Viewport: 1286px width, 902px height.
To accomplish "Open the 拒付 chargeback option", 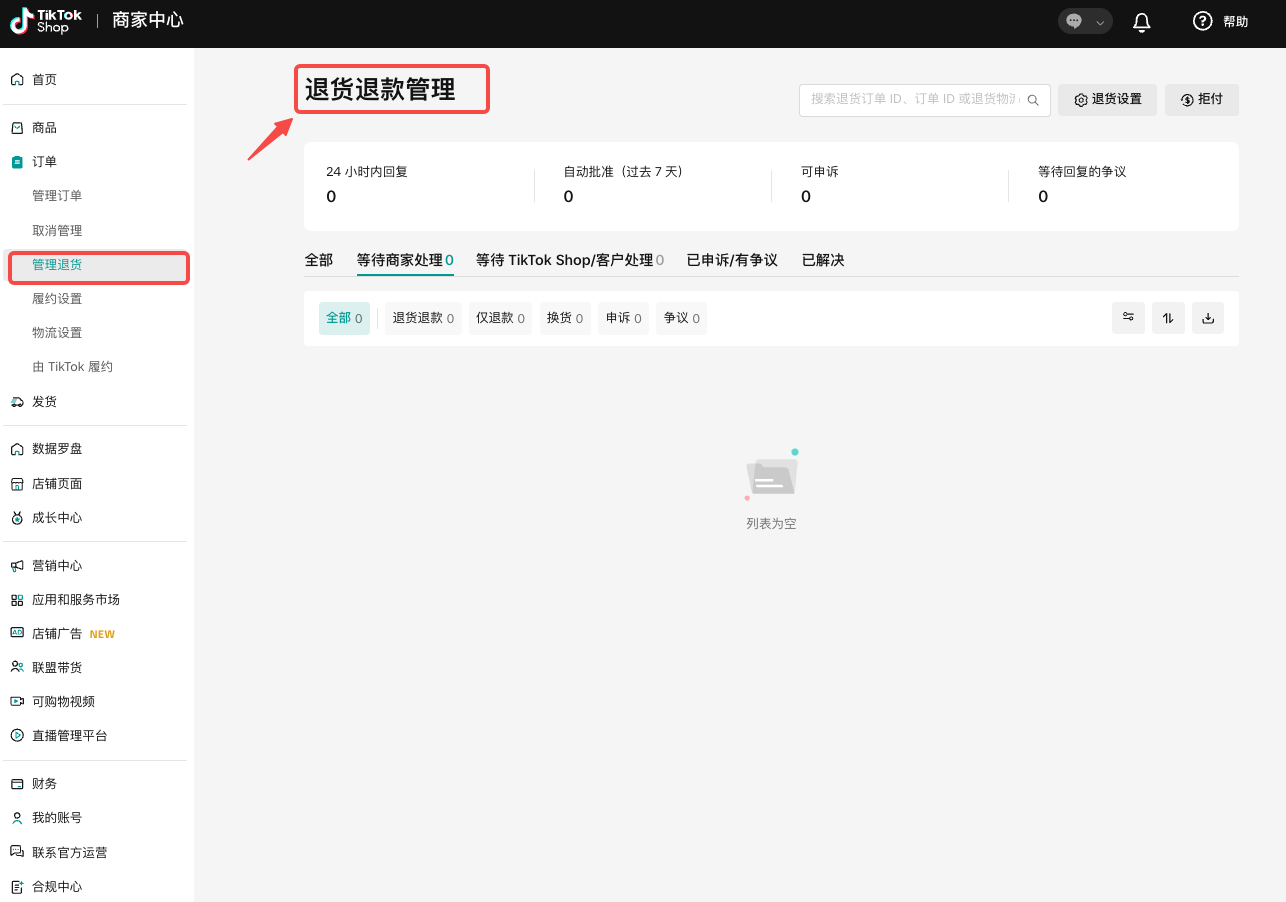I will click(x=1201, y=99).
